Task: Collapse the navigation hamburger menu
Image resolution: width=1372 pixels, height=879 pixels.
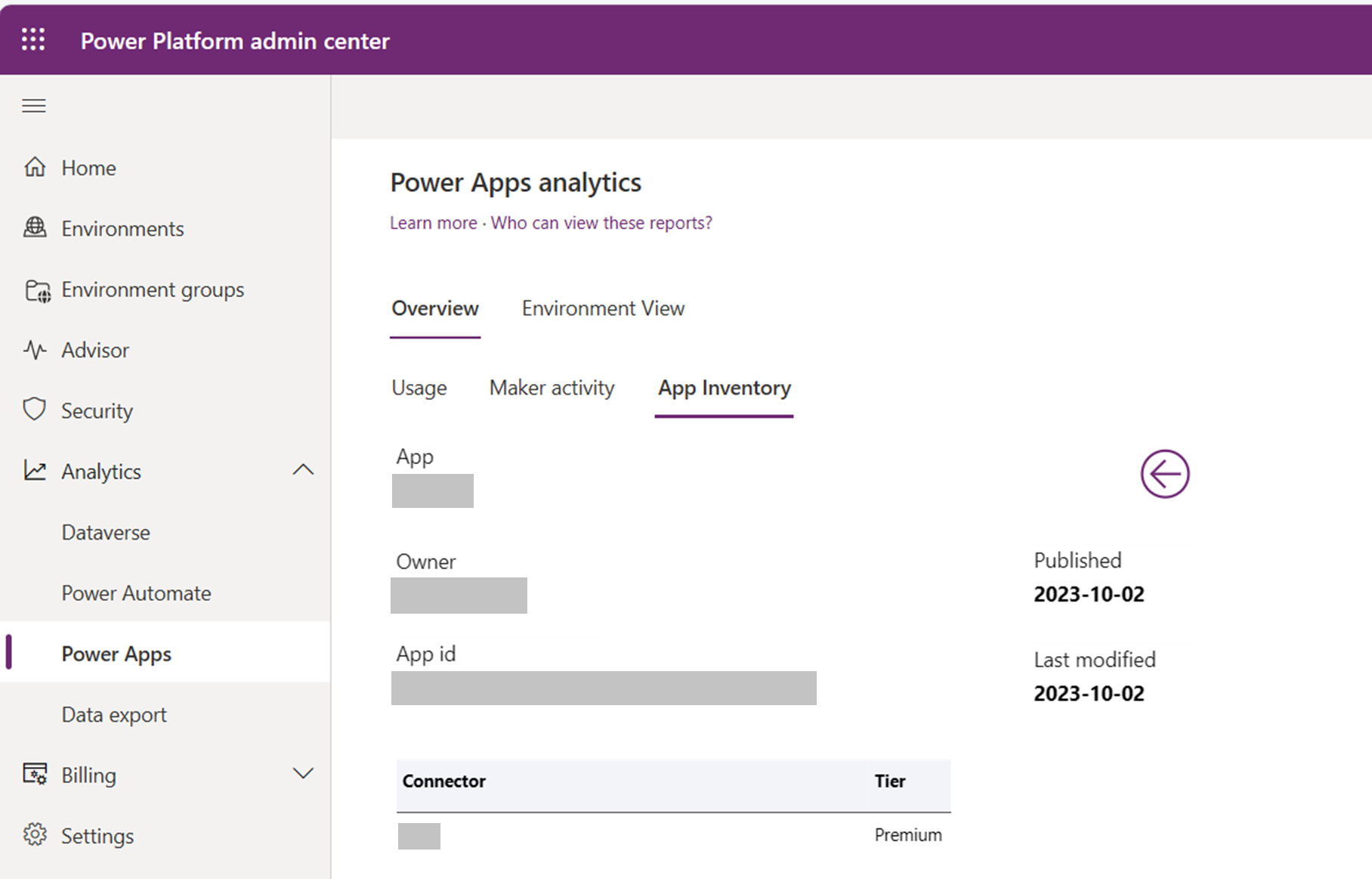Action: [x=33, y=106]
